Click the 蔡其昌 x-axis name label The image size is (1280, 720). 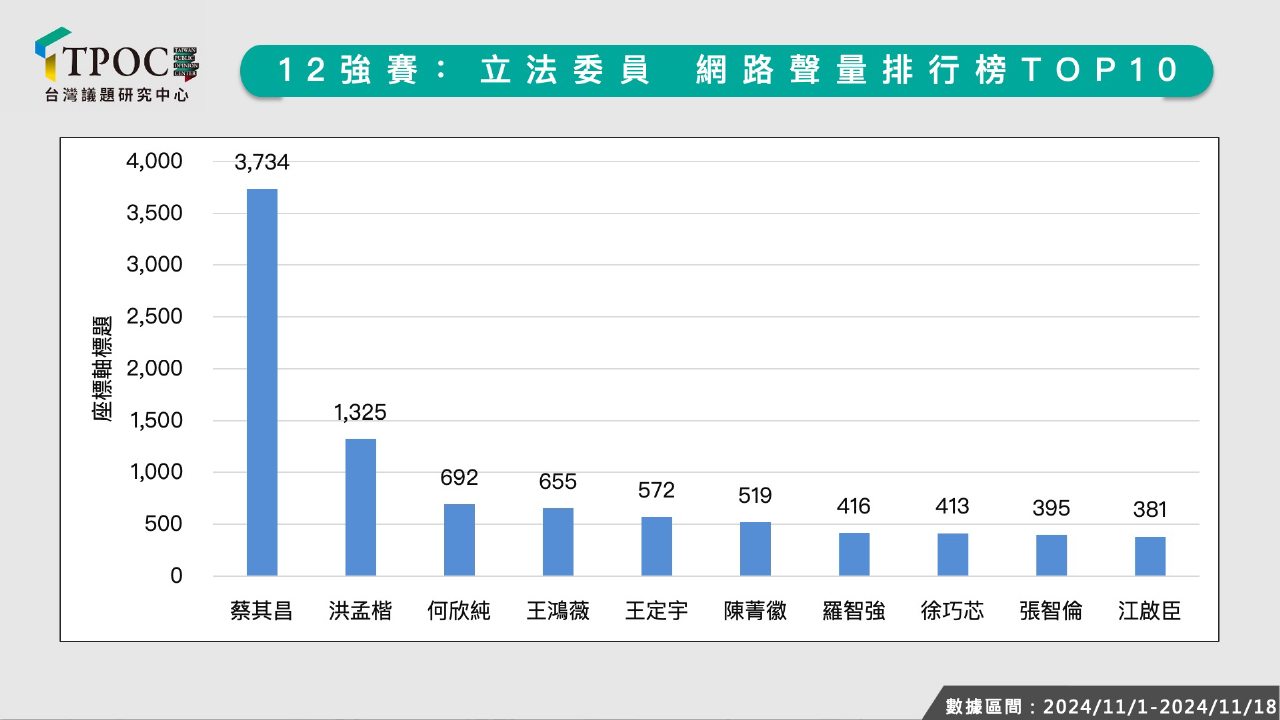click(x=262, y=611)
